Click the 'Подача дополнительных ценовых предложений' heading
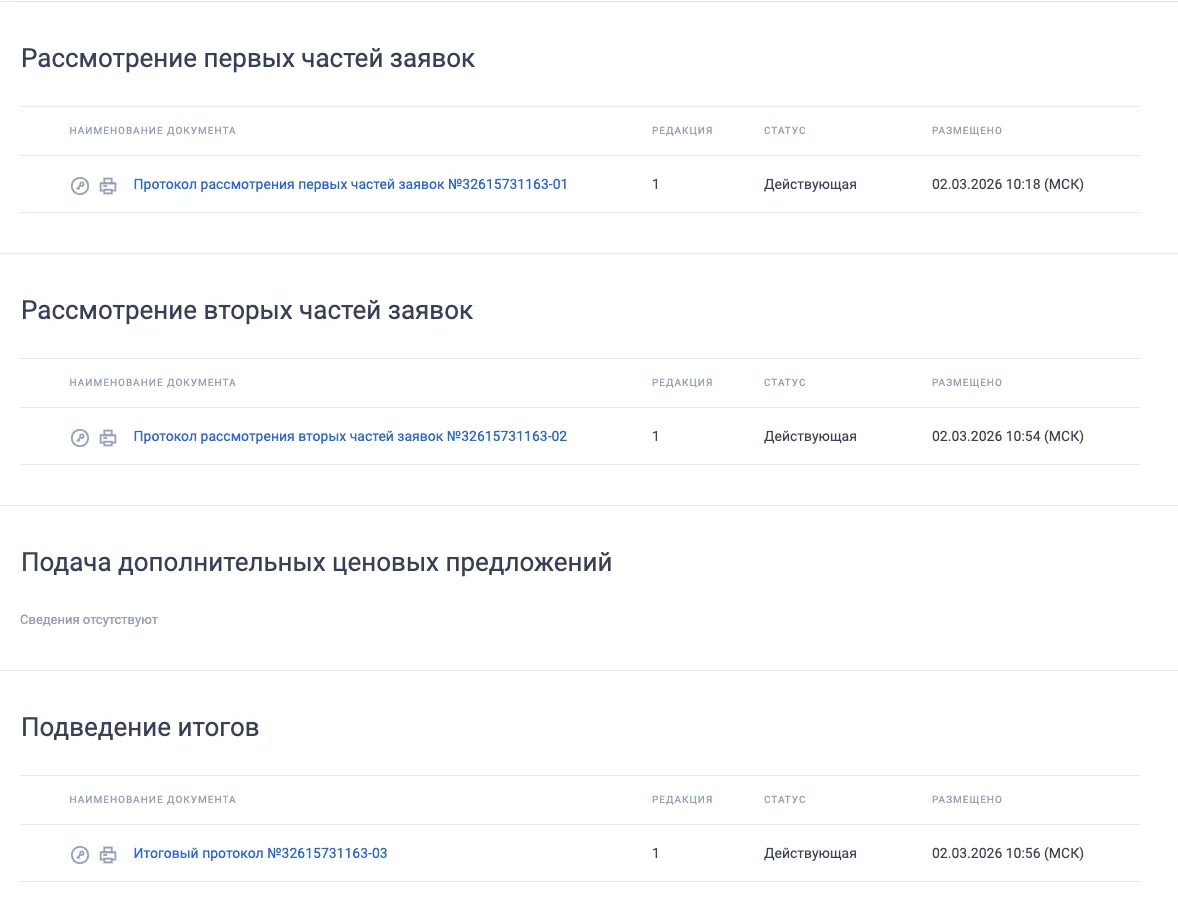The width and height of the screenshot is (1178, 916). 316,562
